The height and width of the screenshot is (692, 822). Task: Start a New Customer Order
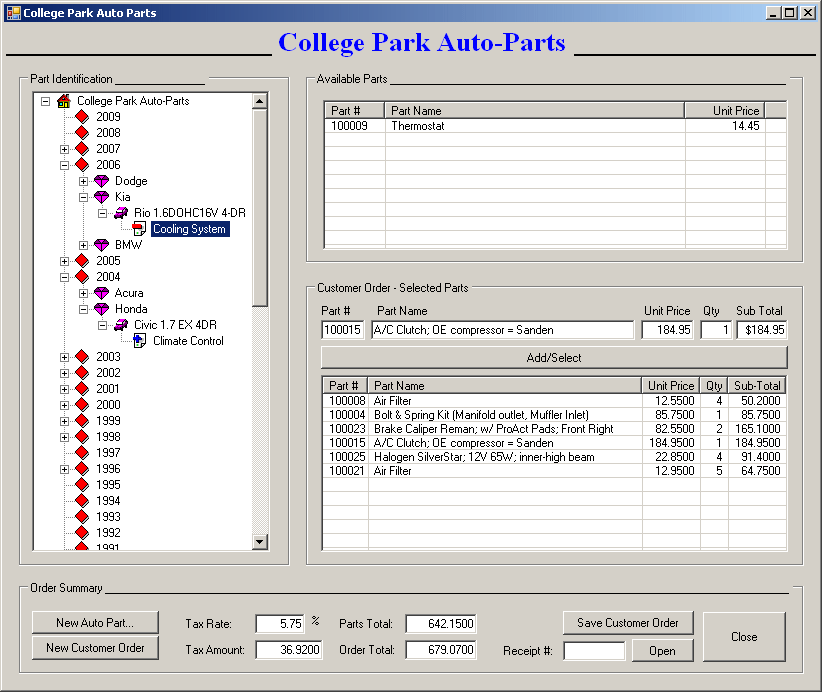[x=95, y=648]
